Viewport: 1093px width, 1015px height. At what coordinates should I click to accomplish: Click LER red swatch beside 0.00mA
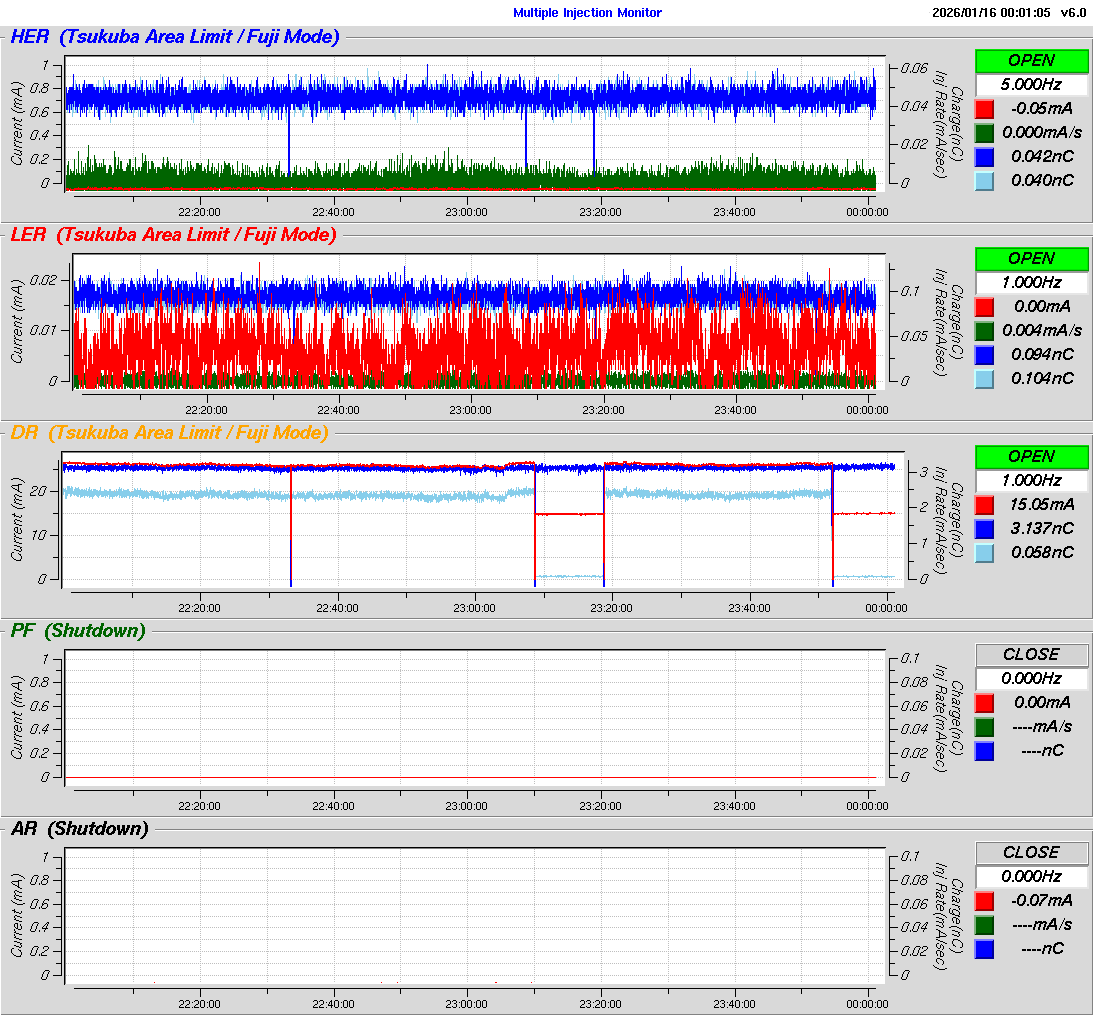(984, 307)
